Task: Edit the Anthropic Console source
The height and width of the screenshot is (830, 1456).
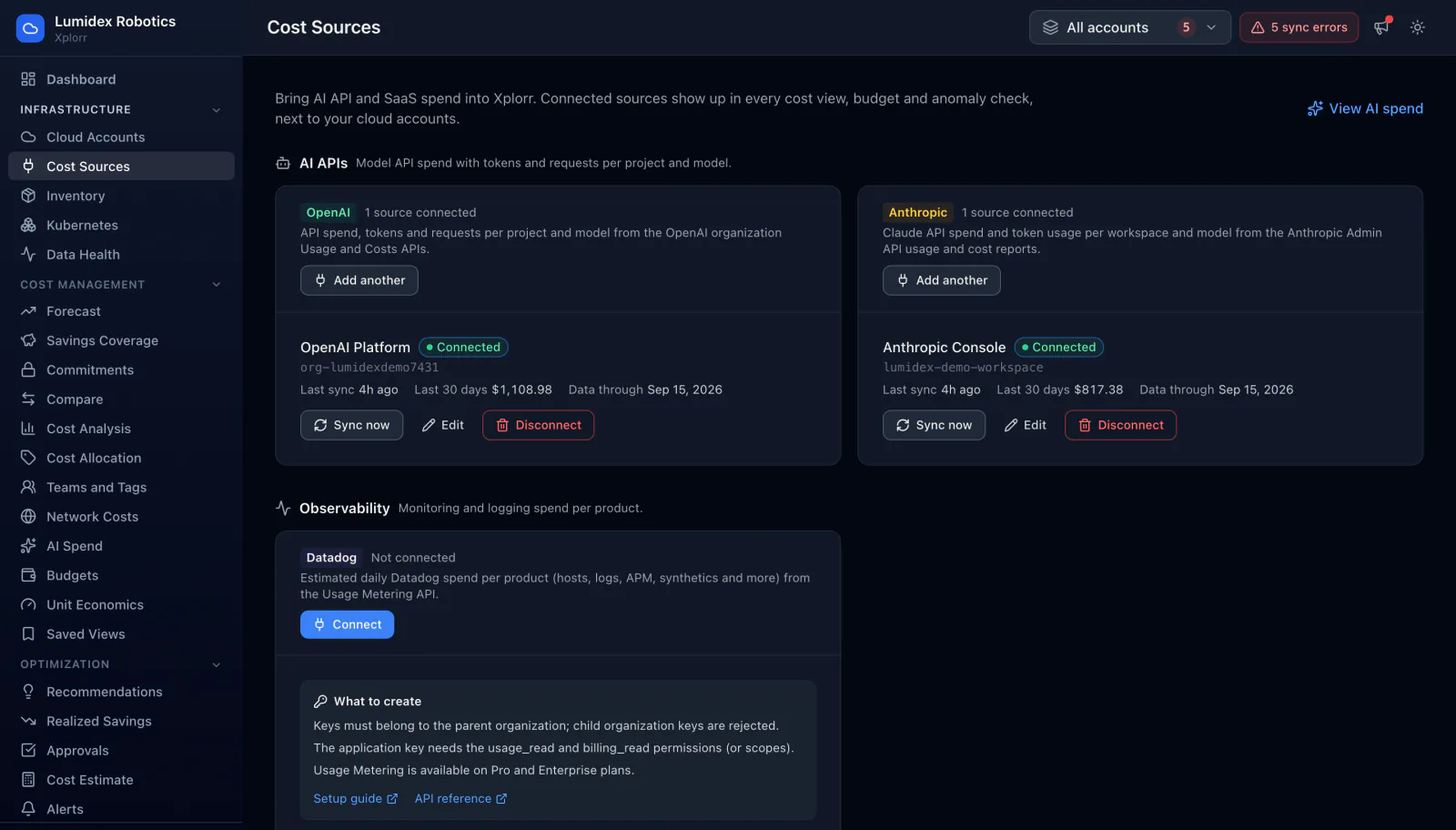Action: 1026,425
